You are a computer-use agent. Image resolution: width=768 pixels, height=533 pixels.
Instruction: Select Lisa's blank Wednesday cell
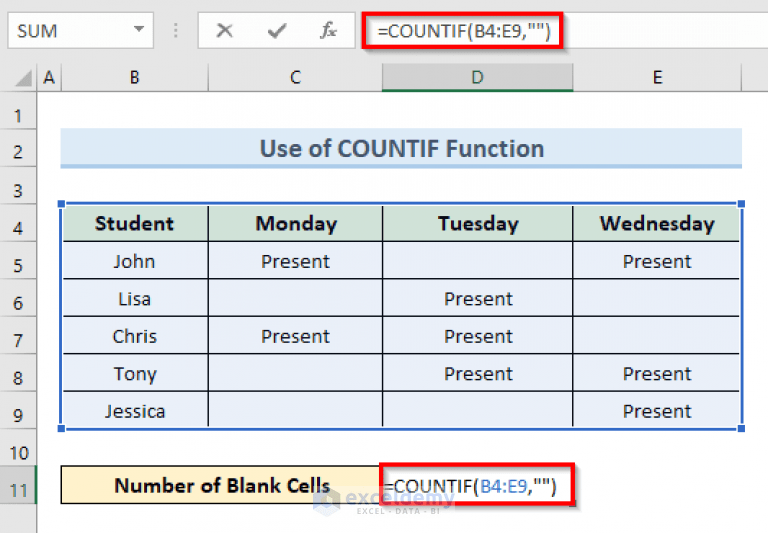(x=656, y=298)
